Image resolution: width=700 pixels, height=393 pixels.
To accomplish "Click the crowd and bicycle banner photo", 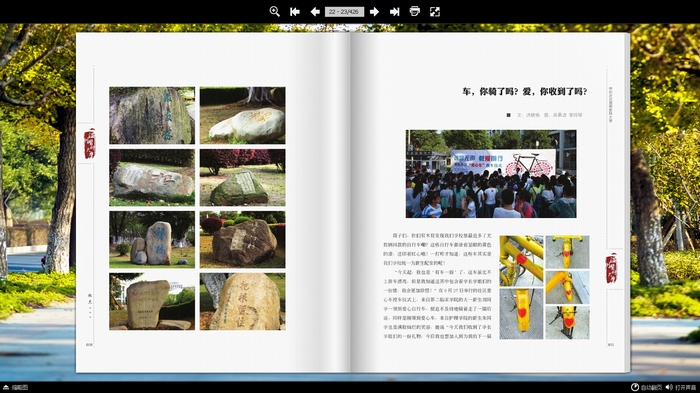I will (x=491, y=174).
